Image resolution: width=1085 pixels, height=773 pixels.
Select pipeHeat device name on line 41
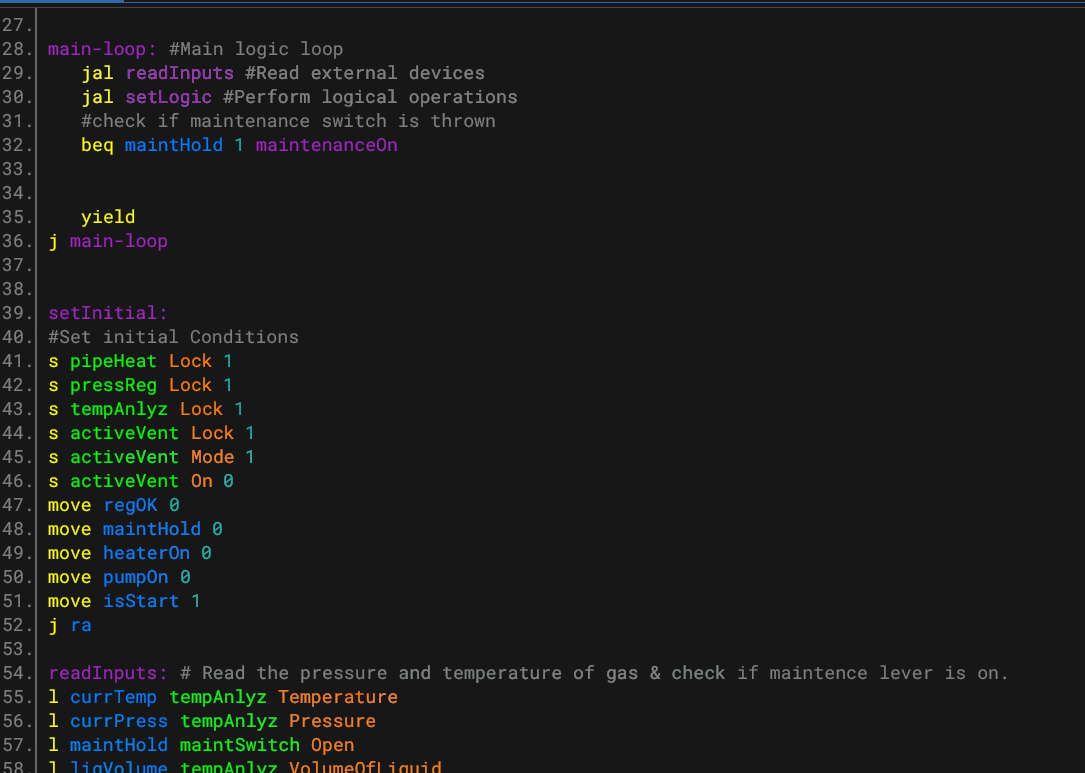coord(113,361)
